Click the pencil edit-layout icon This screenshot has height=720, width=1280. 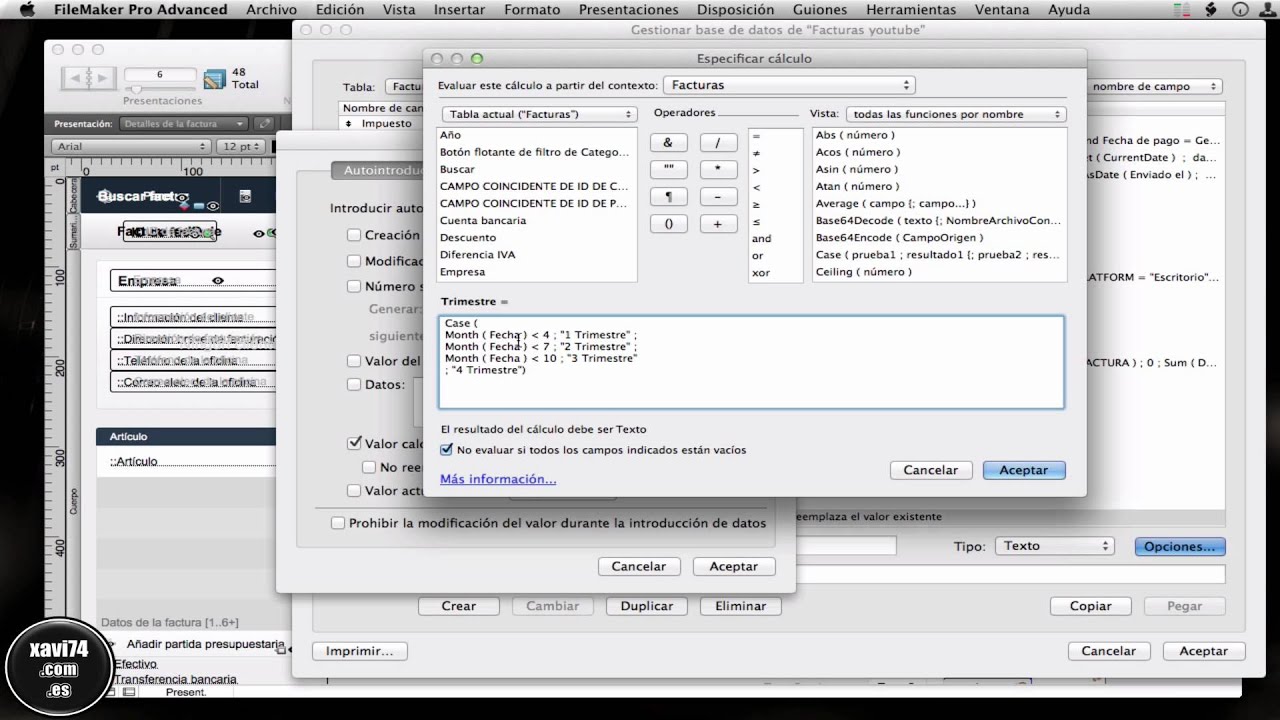(264, 124)
